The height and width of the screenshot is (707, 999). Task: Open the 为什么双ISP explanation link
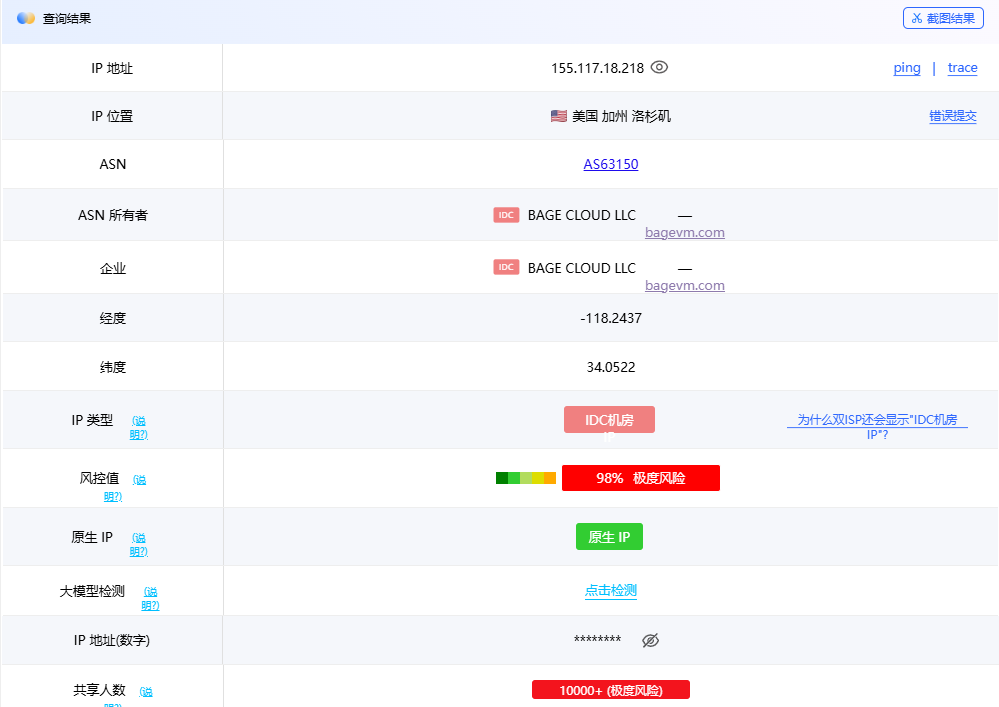point(876,427)
